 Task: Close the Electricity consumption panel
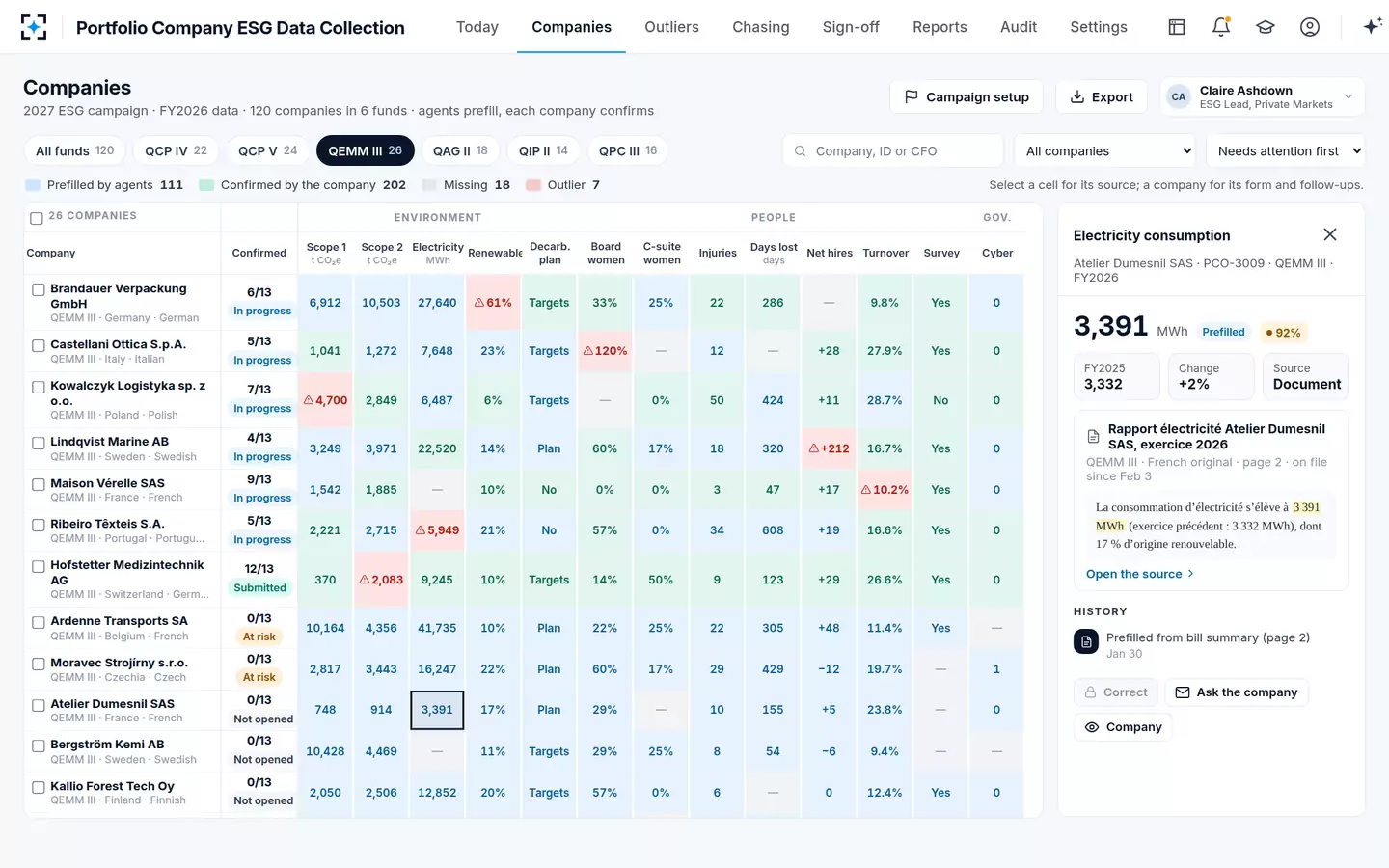click(1330, 234)
